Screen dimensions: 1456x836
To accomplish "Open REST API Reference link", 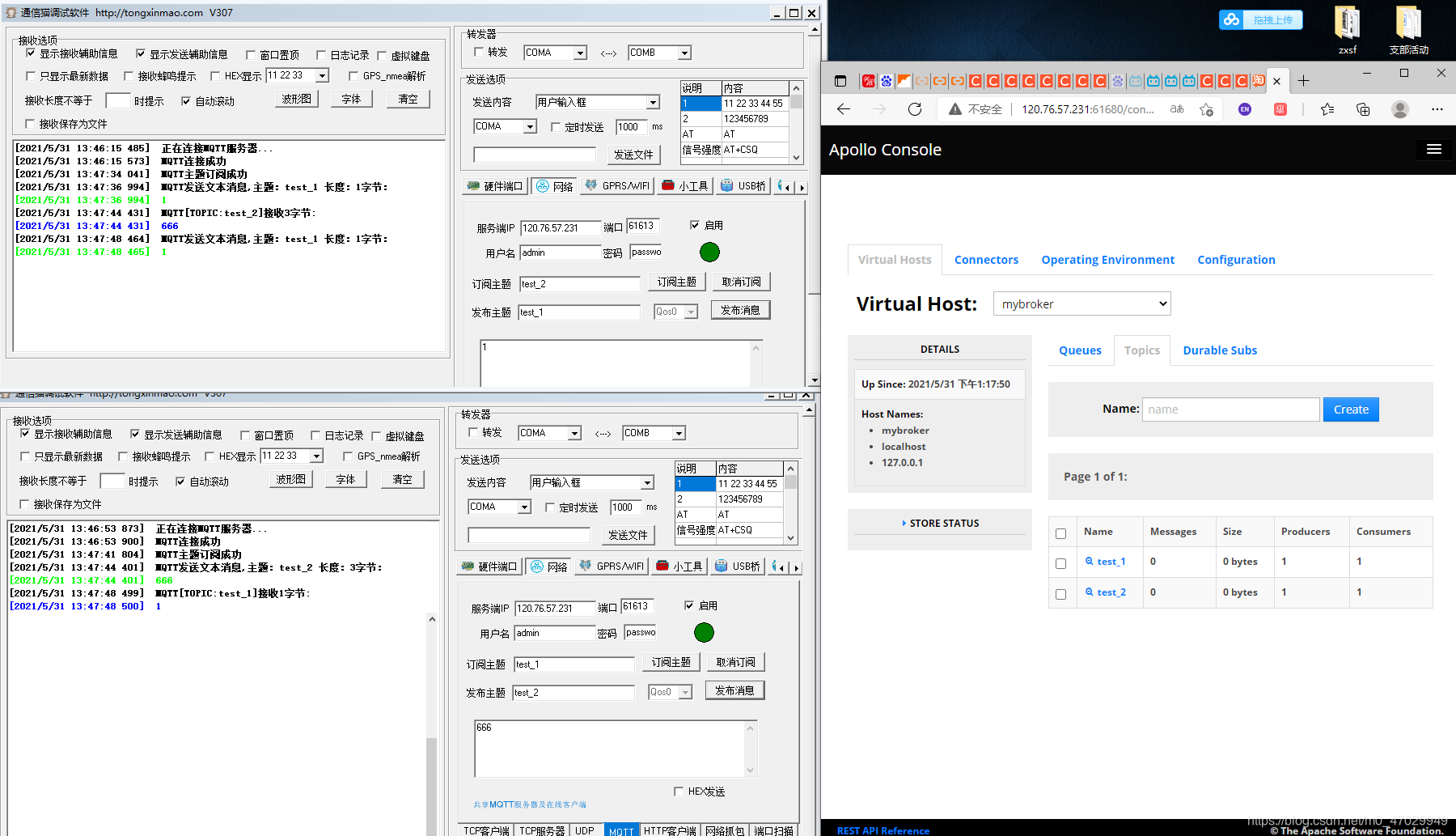I will pos(882,830).
